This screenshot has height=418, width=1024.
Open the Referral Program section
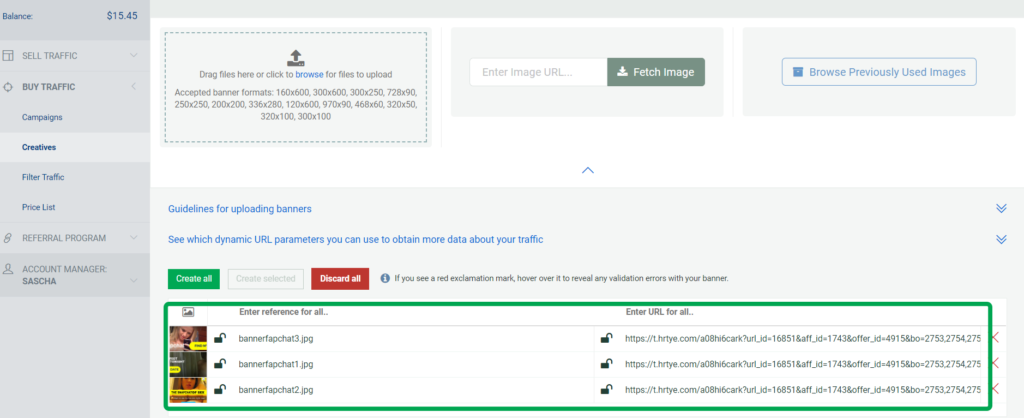pos(64,238)
